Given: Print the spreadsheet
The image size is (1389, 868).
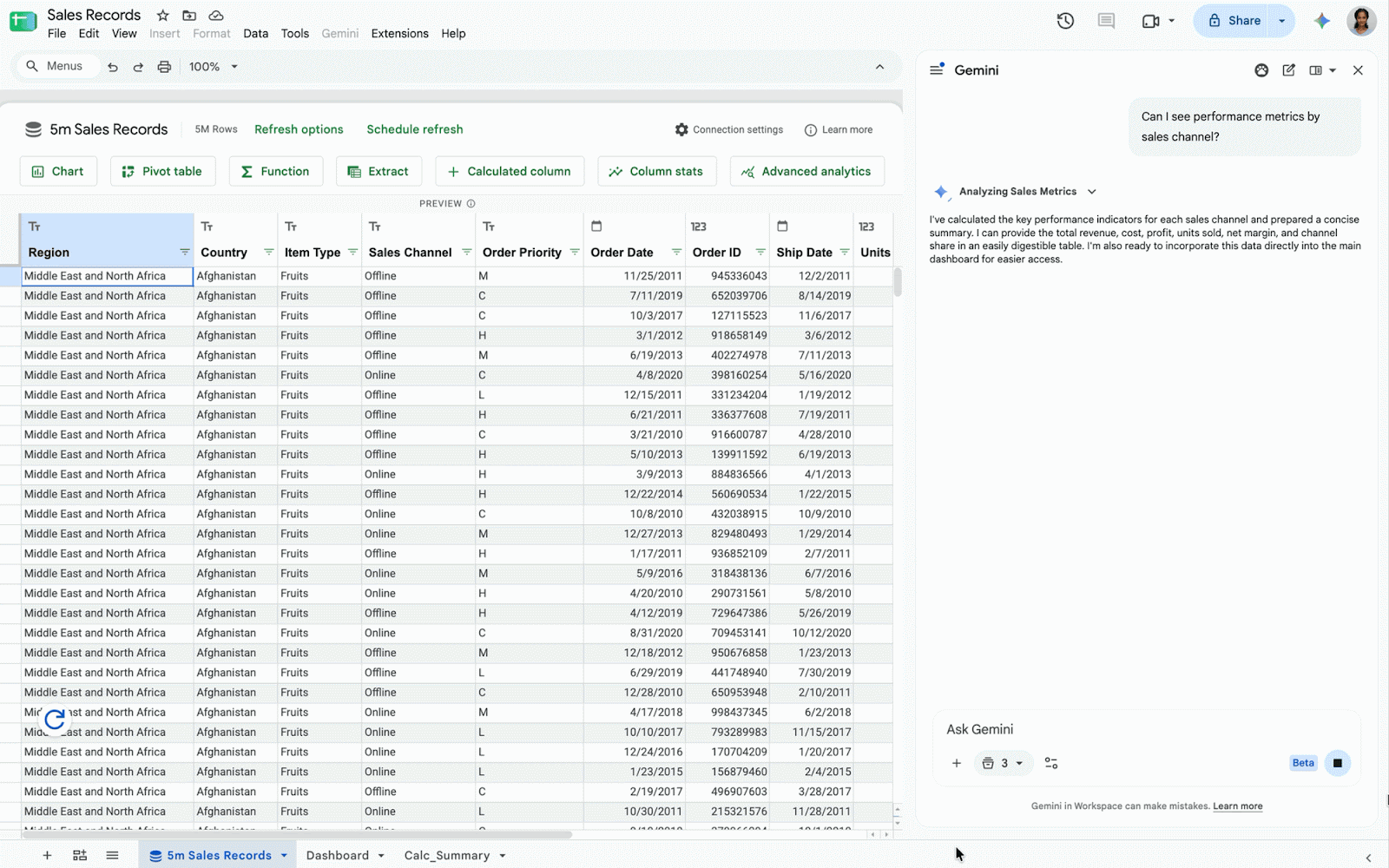Looking at the screenshot, I should click(x=164, y=67).
